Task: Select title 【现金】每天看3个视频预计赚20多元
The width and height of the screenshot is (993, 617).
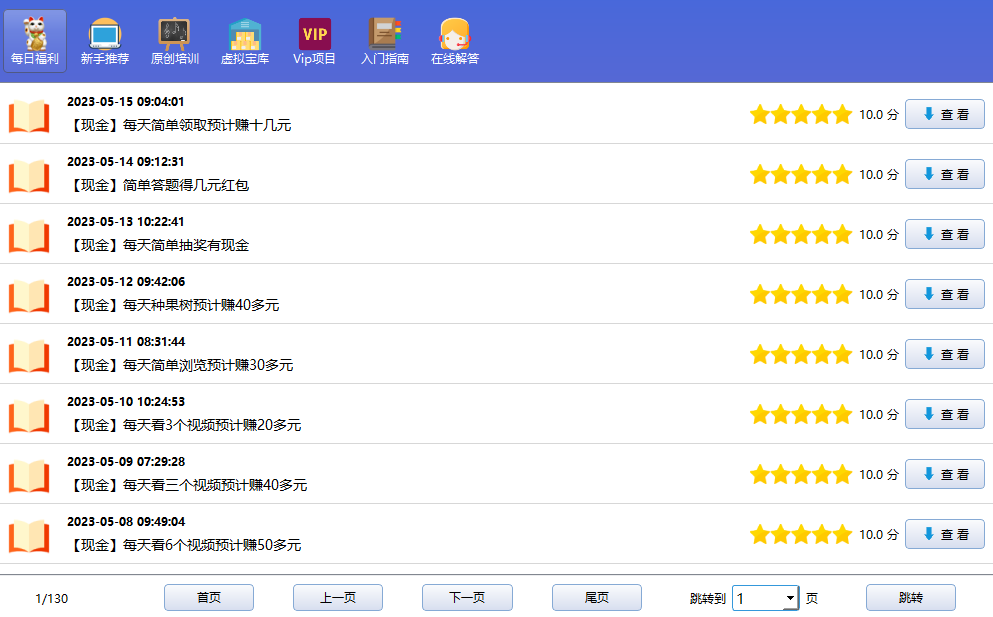Action: 184,425
